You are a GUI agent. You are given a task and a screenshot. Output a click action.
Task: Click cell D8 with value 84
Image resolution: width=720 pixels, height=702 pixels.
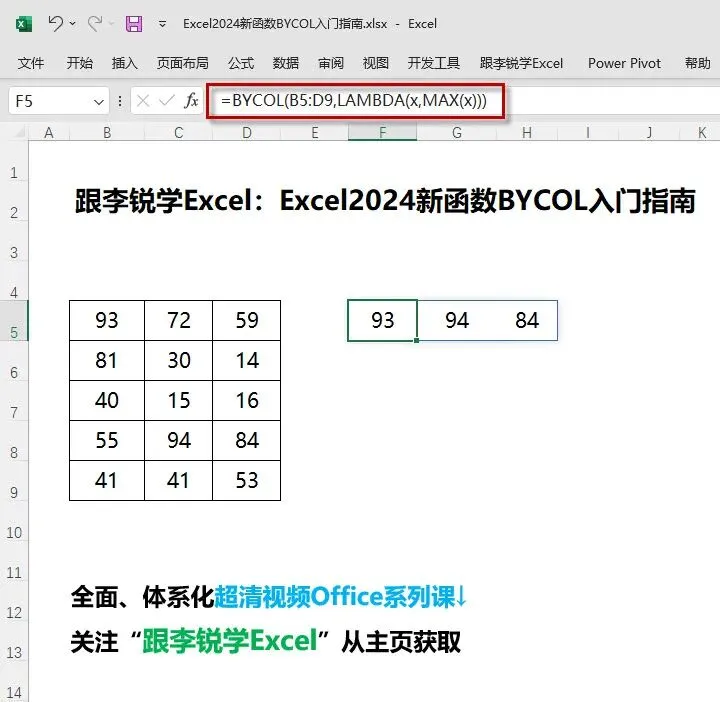pos(247,440)
